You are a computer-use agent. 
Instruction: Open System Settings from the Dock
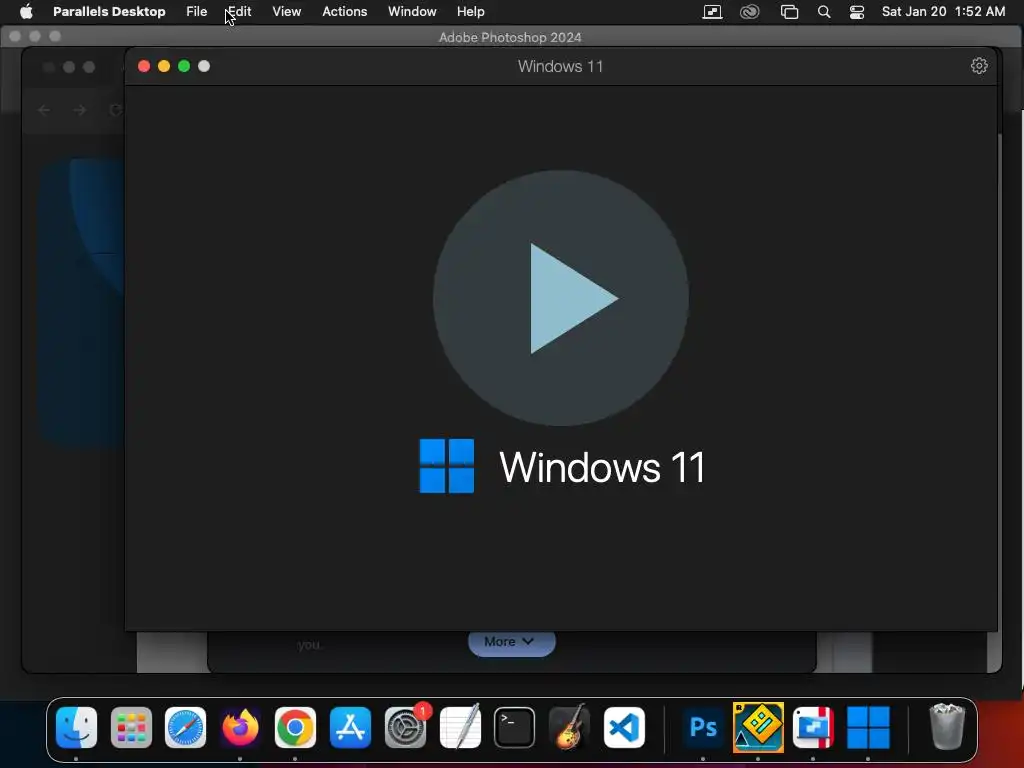coord(406,728)
